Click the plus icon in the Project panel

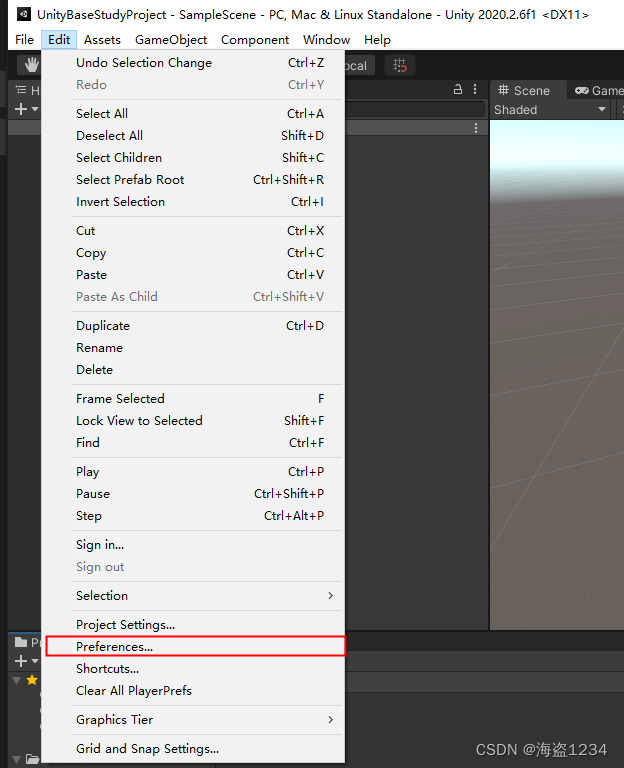pos(21,661)
